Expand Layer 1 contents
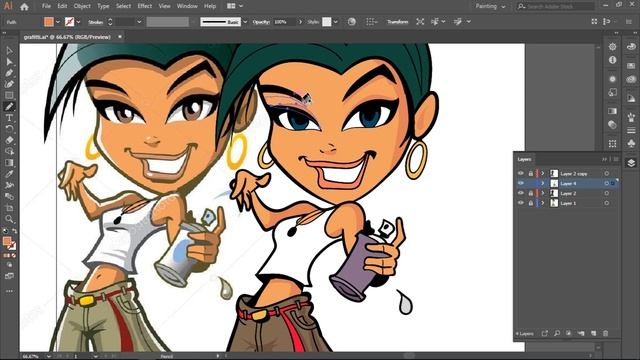 (543, 203)
